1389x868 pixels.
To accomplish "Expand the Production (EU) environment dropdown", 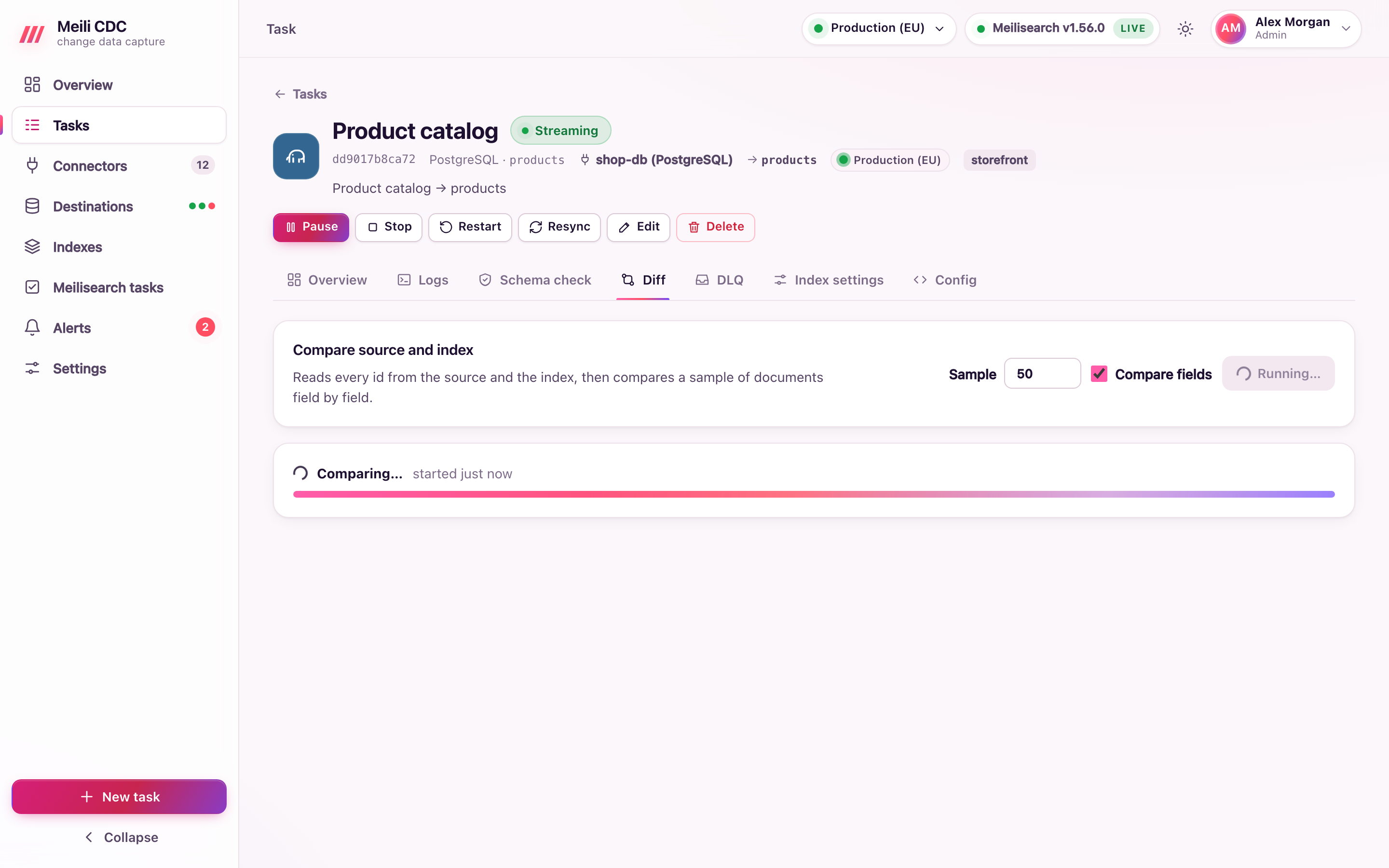I will coord(879,29).
